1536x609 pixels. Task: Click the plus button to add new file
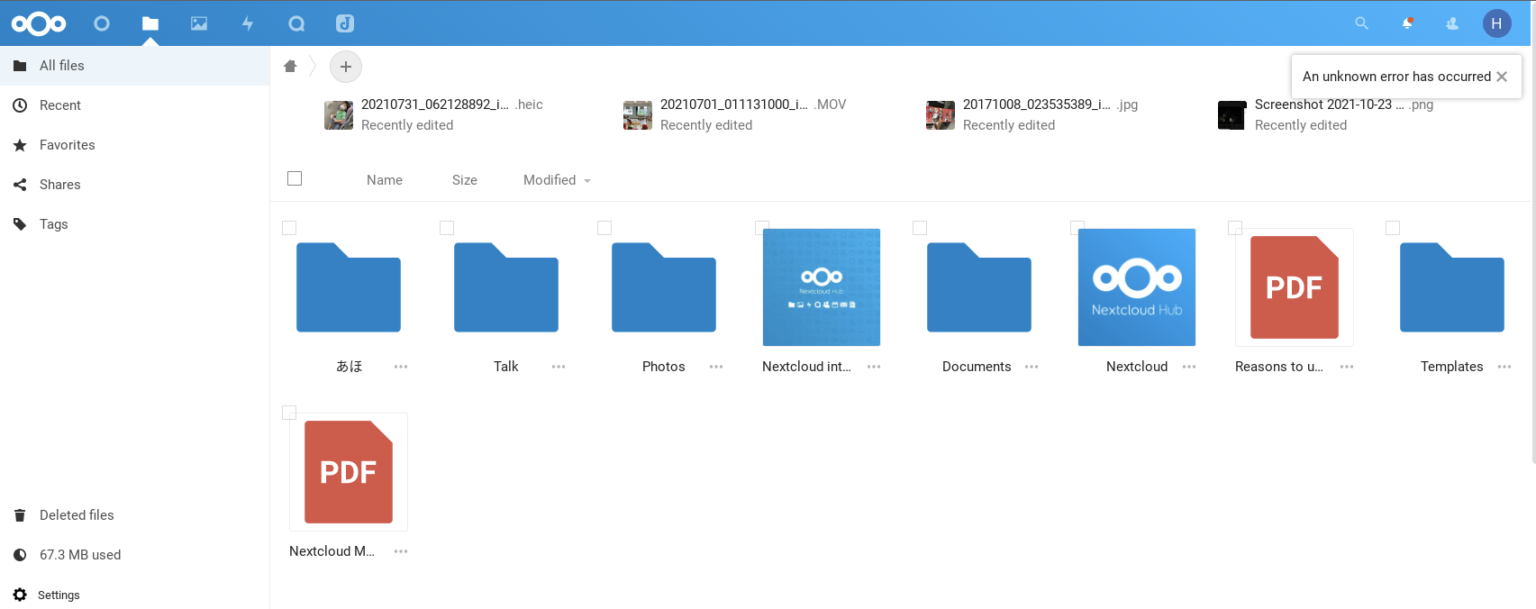click(345, 66)
